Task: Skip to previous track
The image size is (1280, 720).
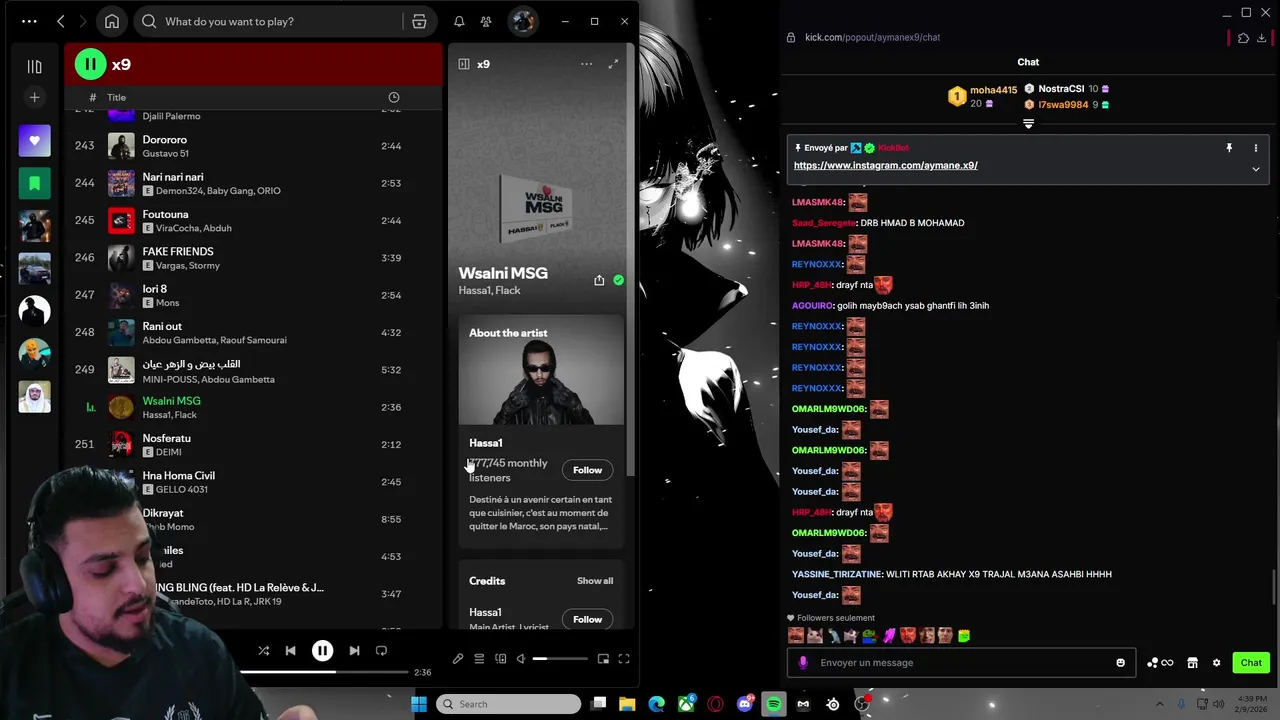Action: (x=290, y=651)
